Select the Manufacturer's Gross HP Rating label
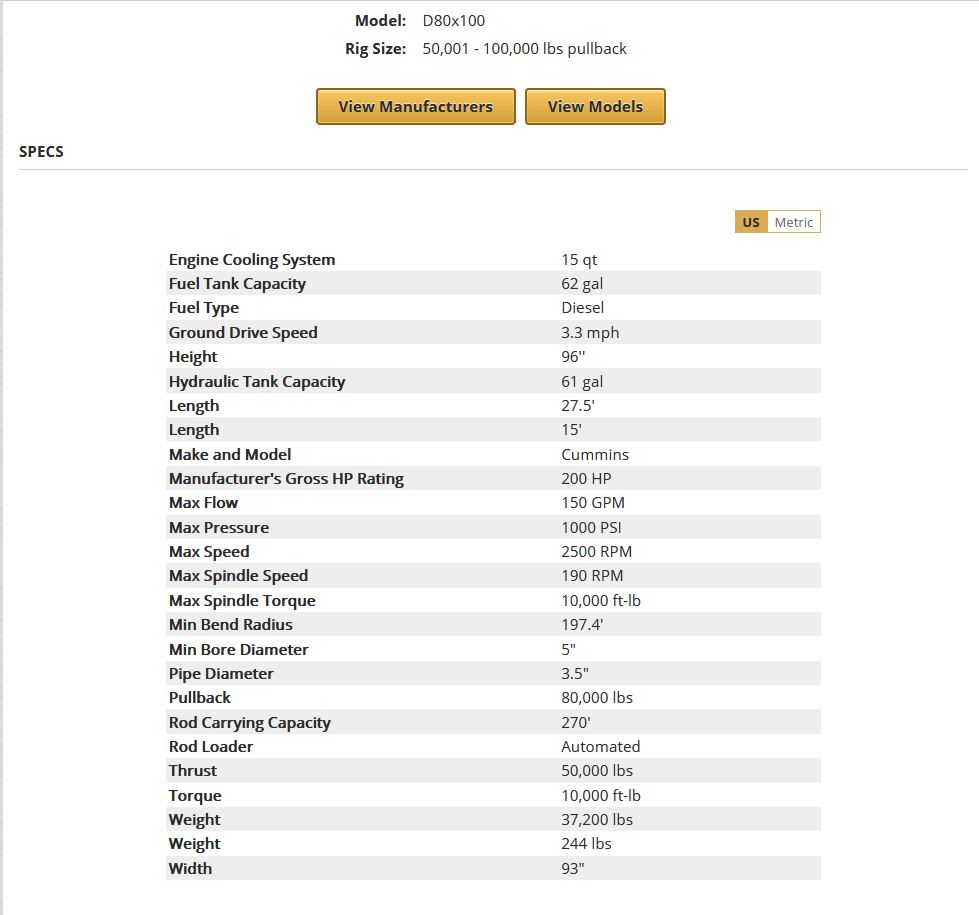 286,479
